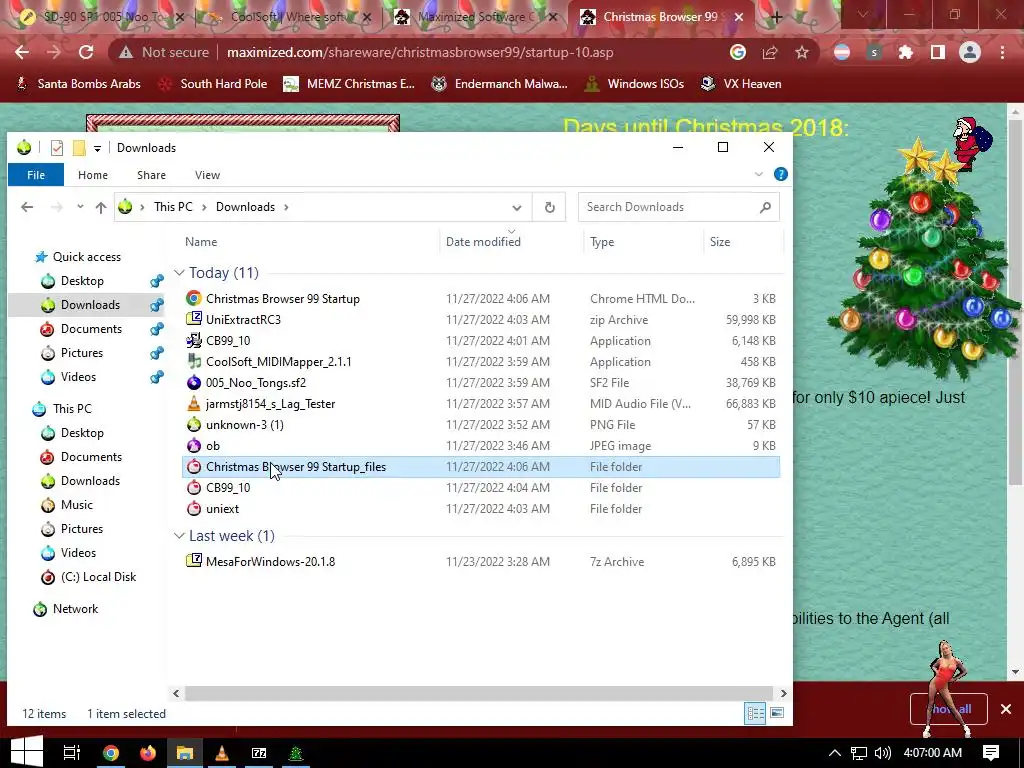Click the Chrome reload page icon

pyautogui.click(x=86, y=52)
